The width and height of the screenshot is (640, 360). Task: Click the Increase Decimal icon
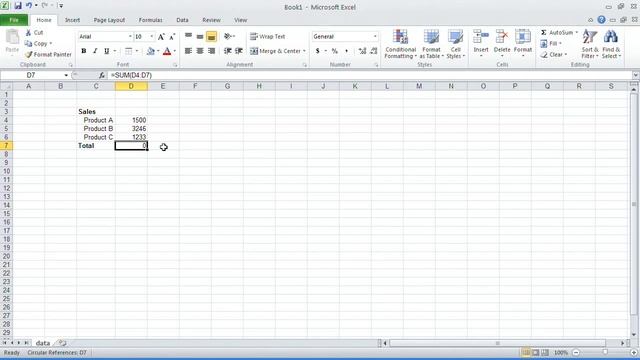pos(362,51)
